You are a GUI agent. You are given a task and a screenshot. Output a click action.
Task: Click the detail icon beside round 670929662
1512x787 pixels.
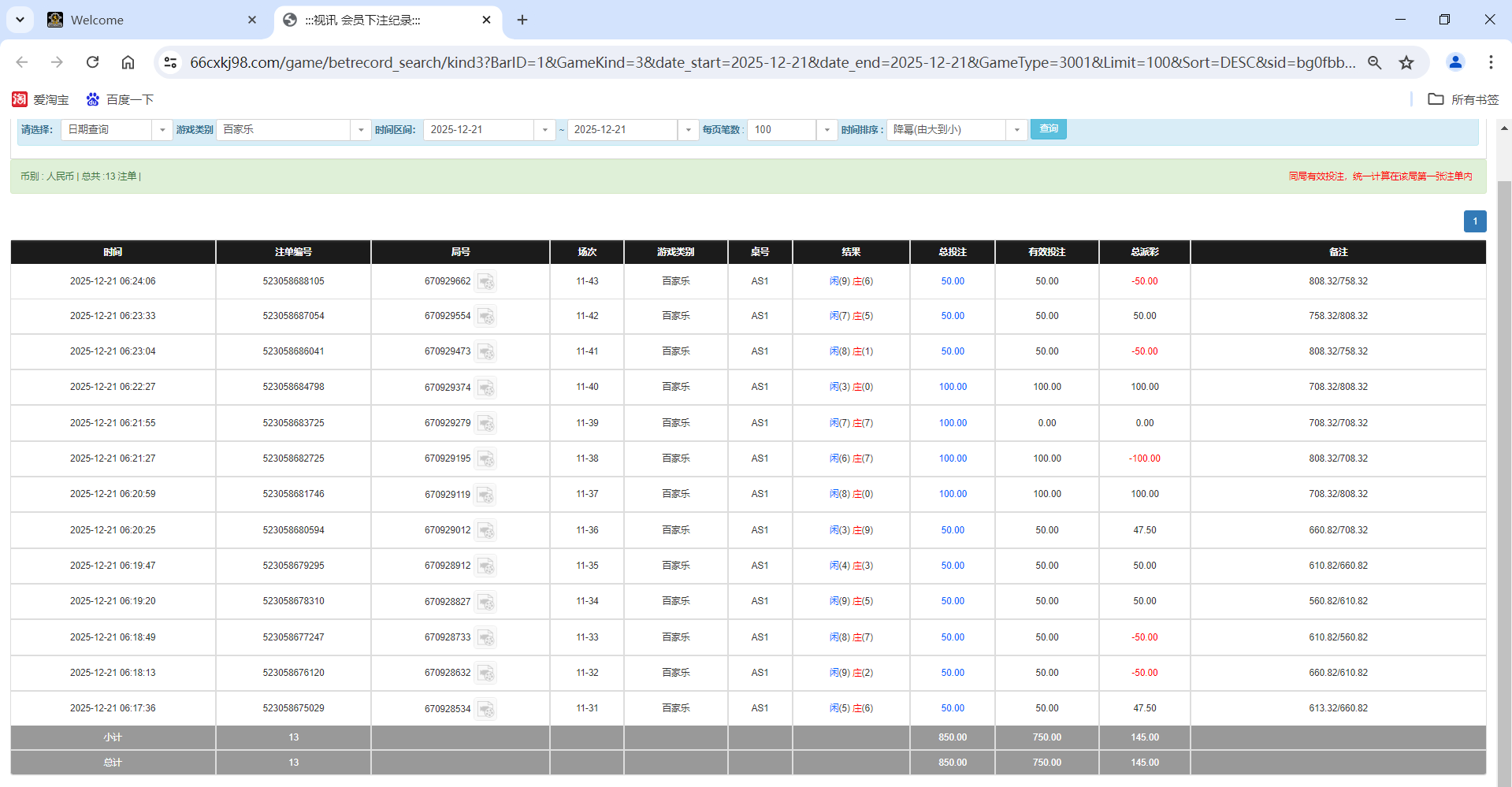point(486,282)
